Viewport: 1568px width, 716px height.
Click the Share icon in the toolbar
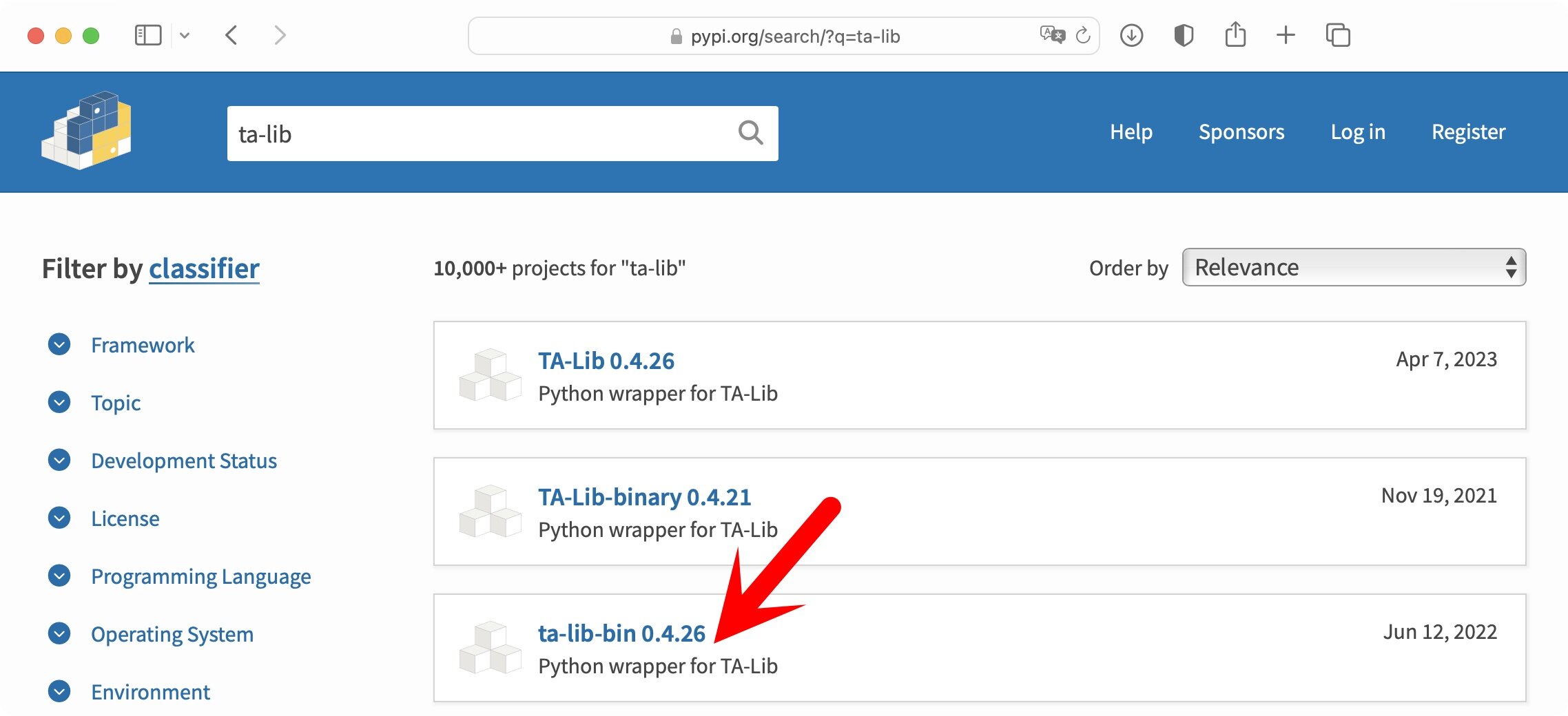pos(1235,35)
